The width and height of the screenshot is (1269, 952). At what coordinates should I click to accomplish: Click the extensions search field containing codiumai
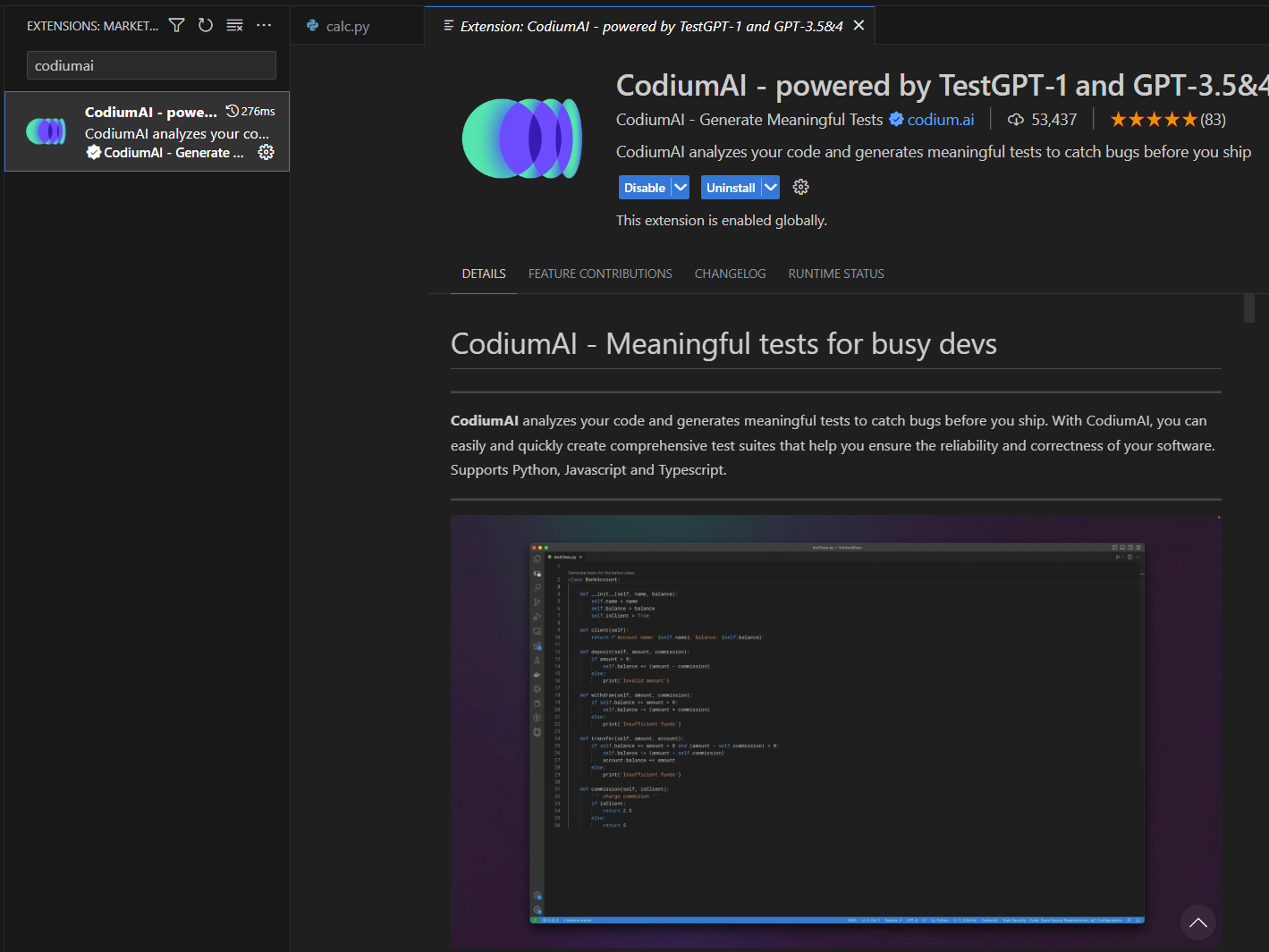[x=151, y=65]
